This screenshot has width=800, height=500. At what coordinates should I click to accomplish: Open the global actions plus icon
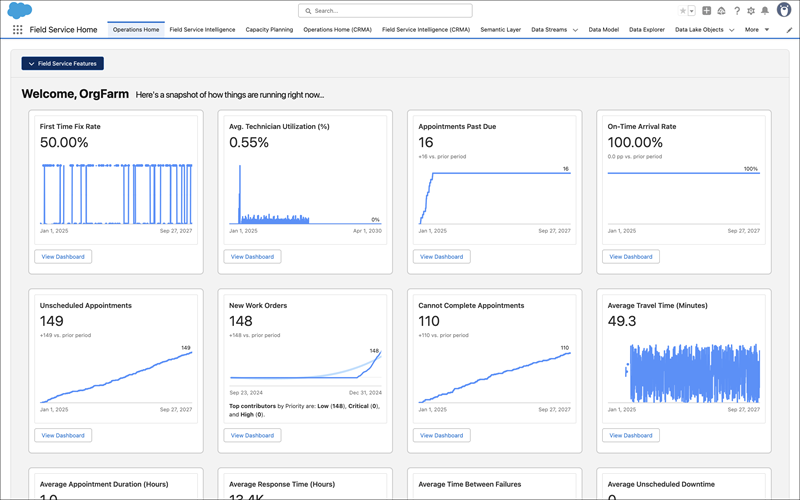(707, 10)
